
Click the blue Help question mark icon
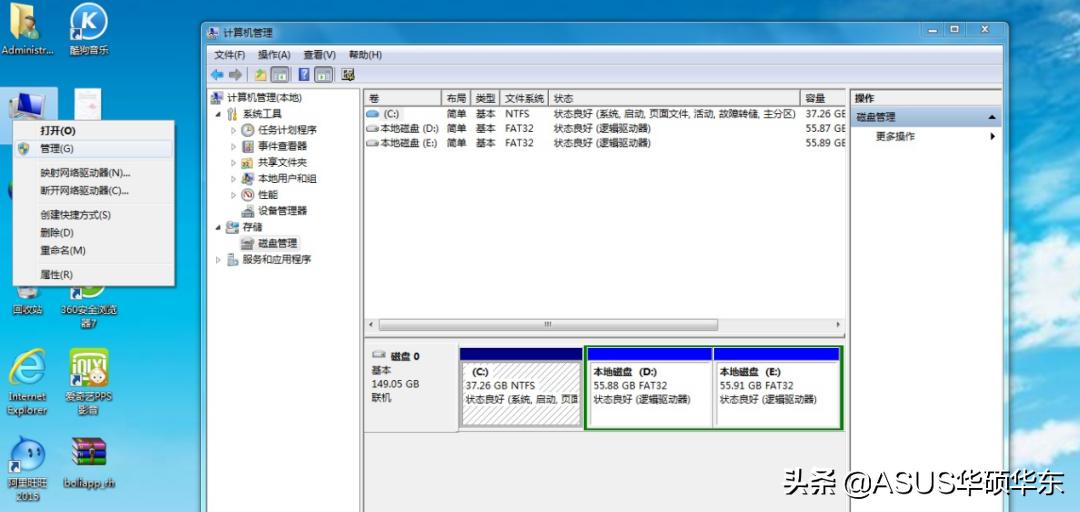pos(304,74)
